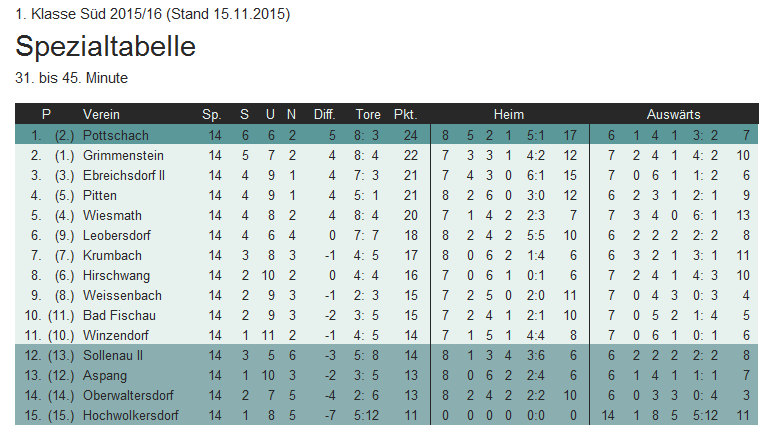The height and width of the screenshot is (432, 773).
Task: Click the Pitten club name
Action: point(101,195)
